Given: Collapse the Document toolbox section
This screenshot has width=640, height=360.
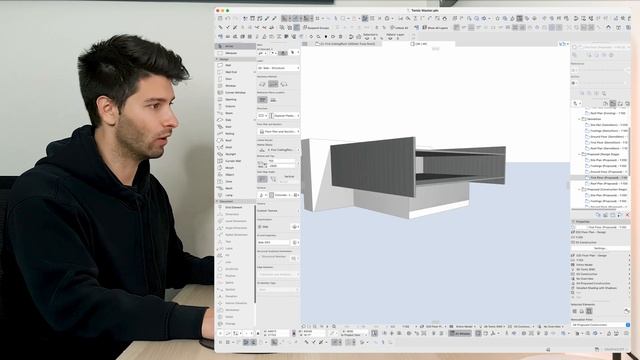Looking at the screenshot, I should coord(217,201).
